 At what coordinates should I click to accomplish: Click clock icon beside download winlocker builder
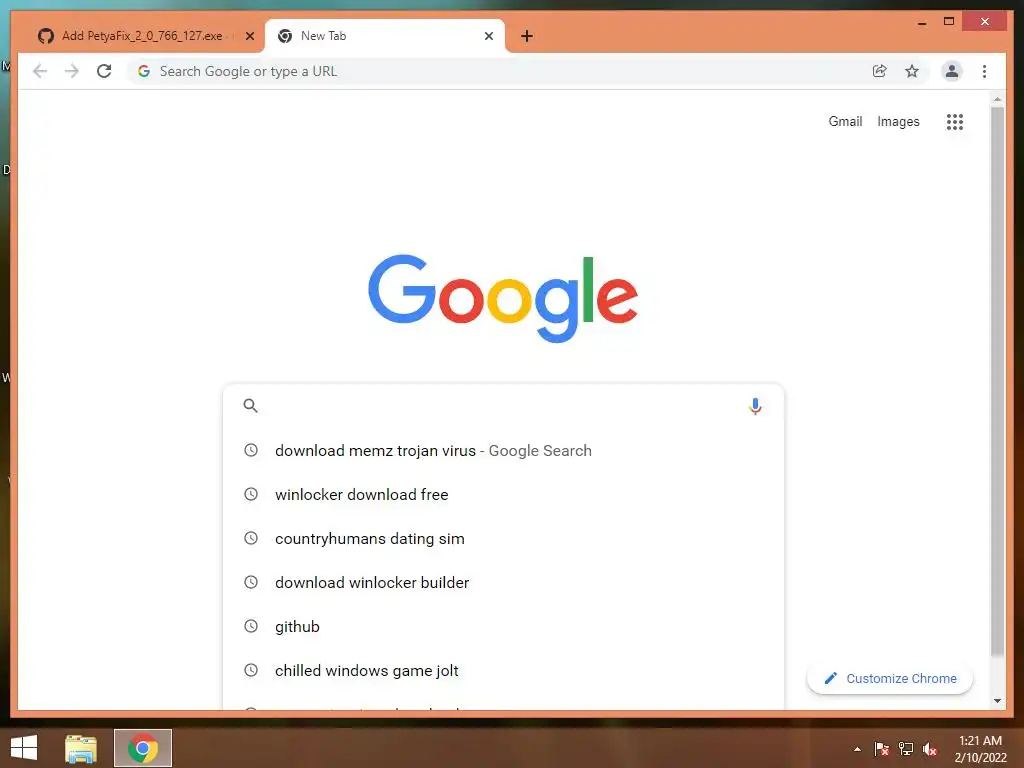pos(251,582)
